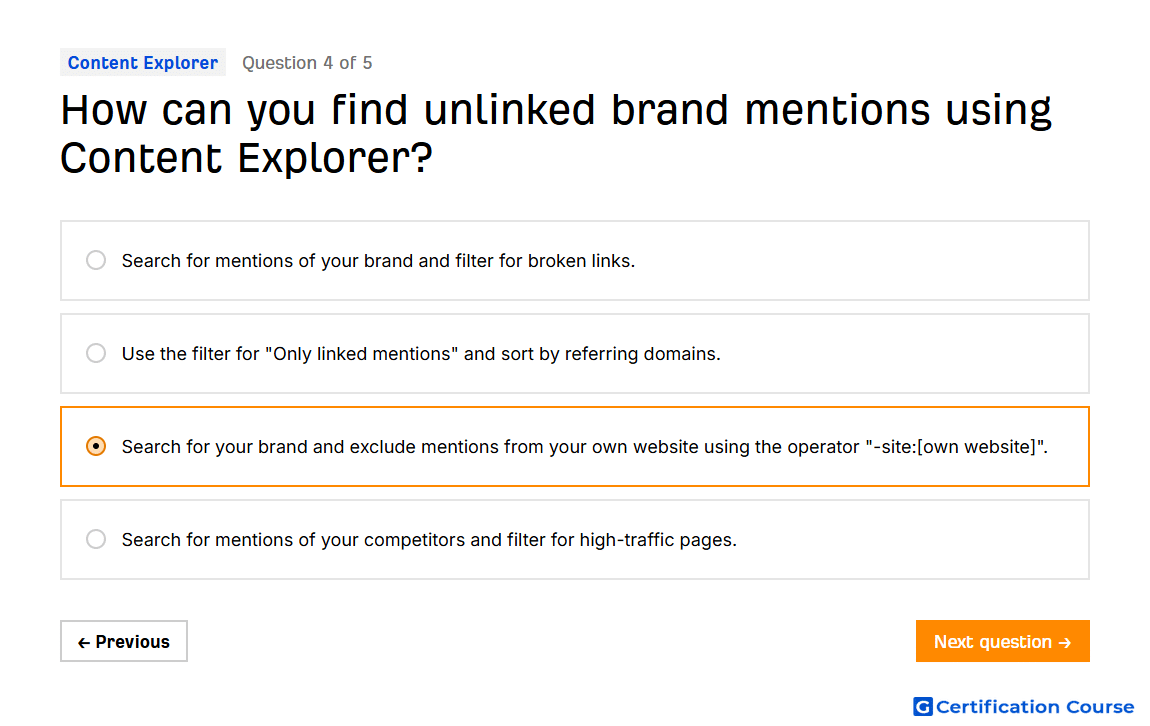
Task: Select the broken links answer radio button
Action: tap(96, 260)
